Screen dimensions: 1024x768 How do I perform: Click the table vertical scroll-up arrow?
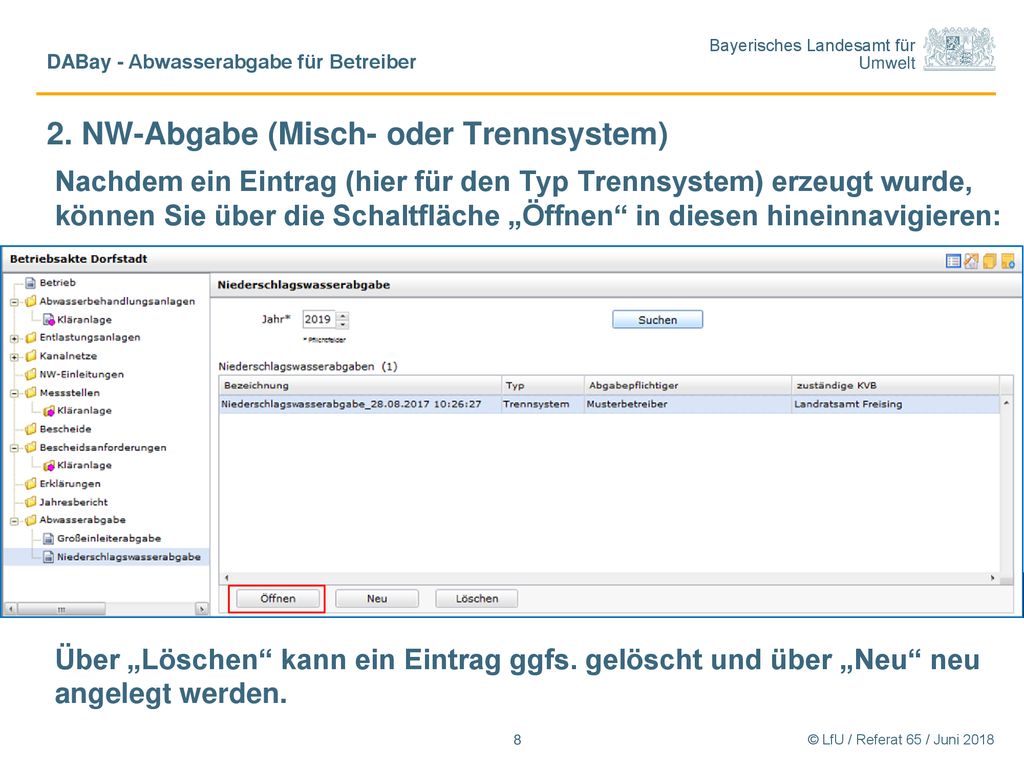[x=1006, y=404]
